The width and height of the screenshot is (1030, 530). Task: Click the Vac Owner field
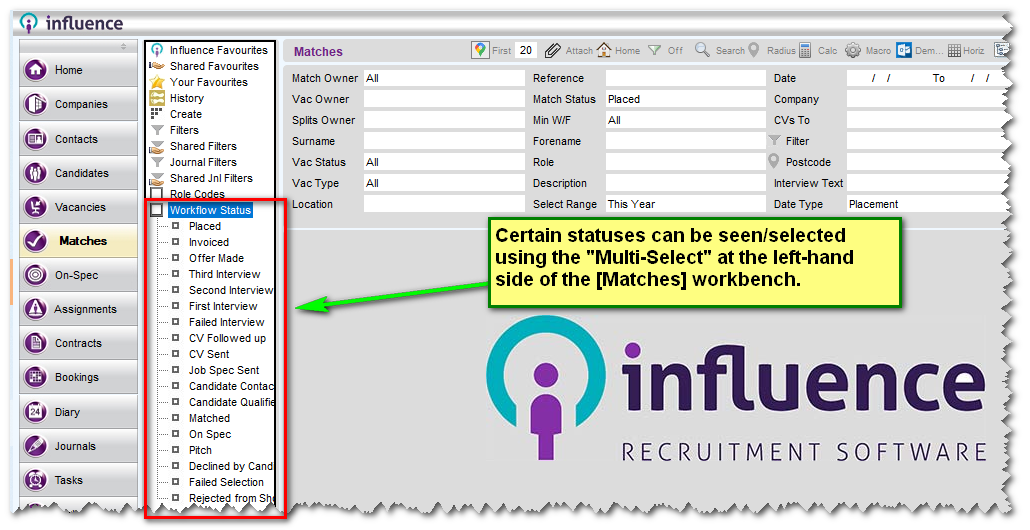click(x=444, y=99)
